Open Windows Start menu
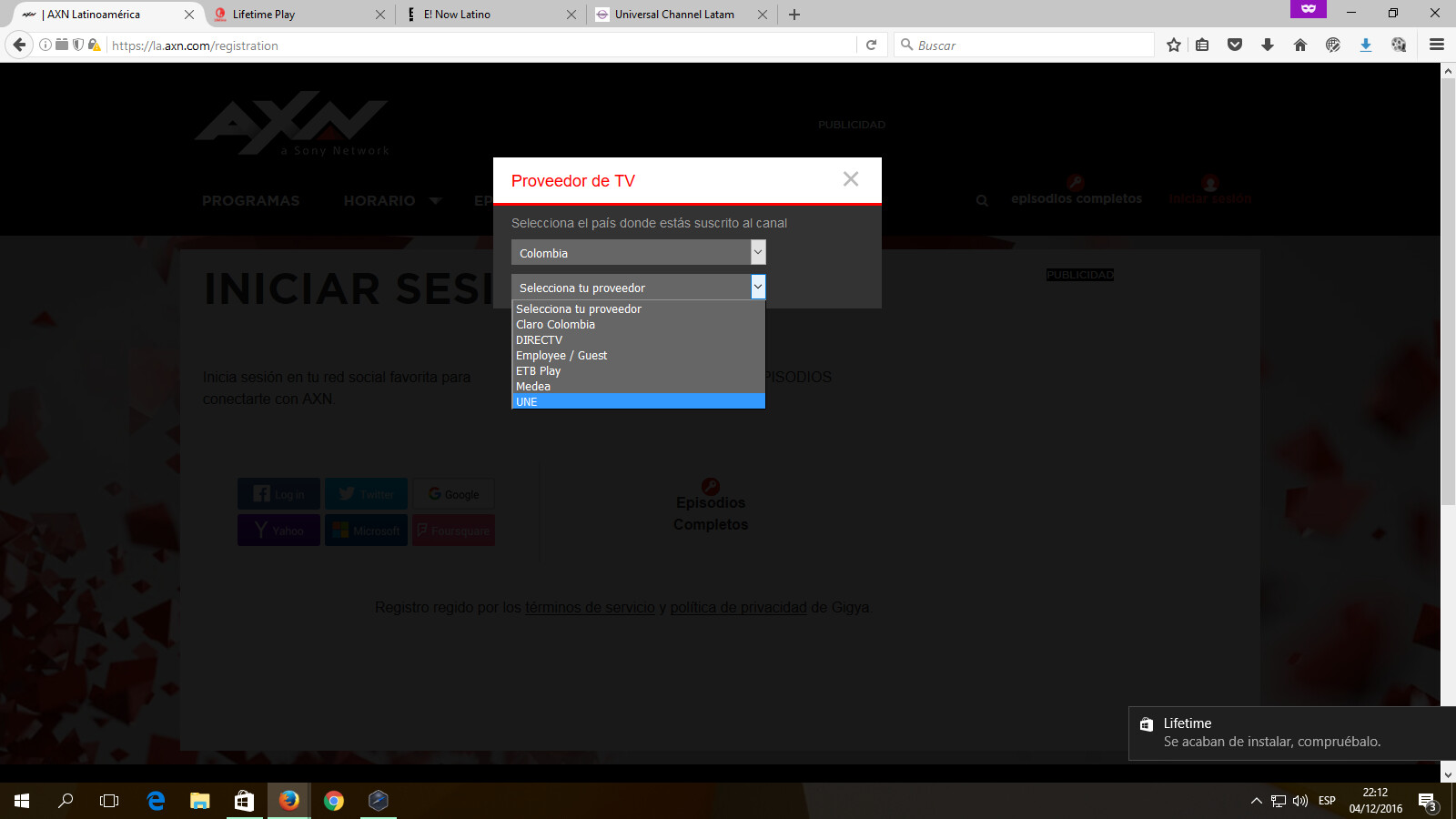This screenshot has height=819, width=1456. pyautogui.click(x=22, y=801)
